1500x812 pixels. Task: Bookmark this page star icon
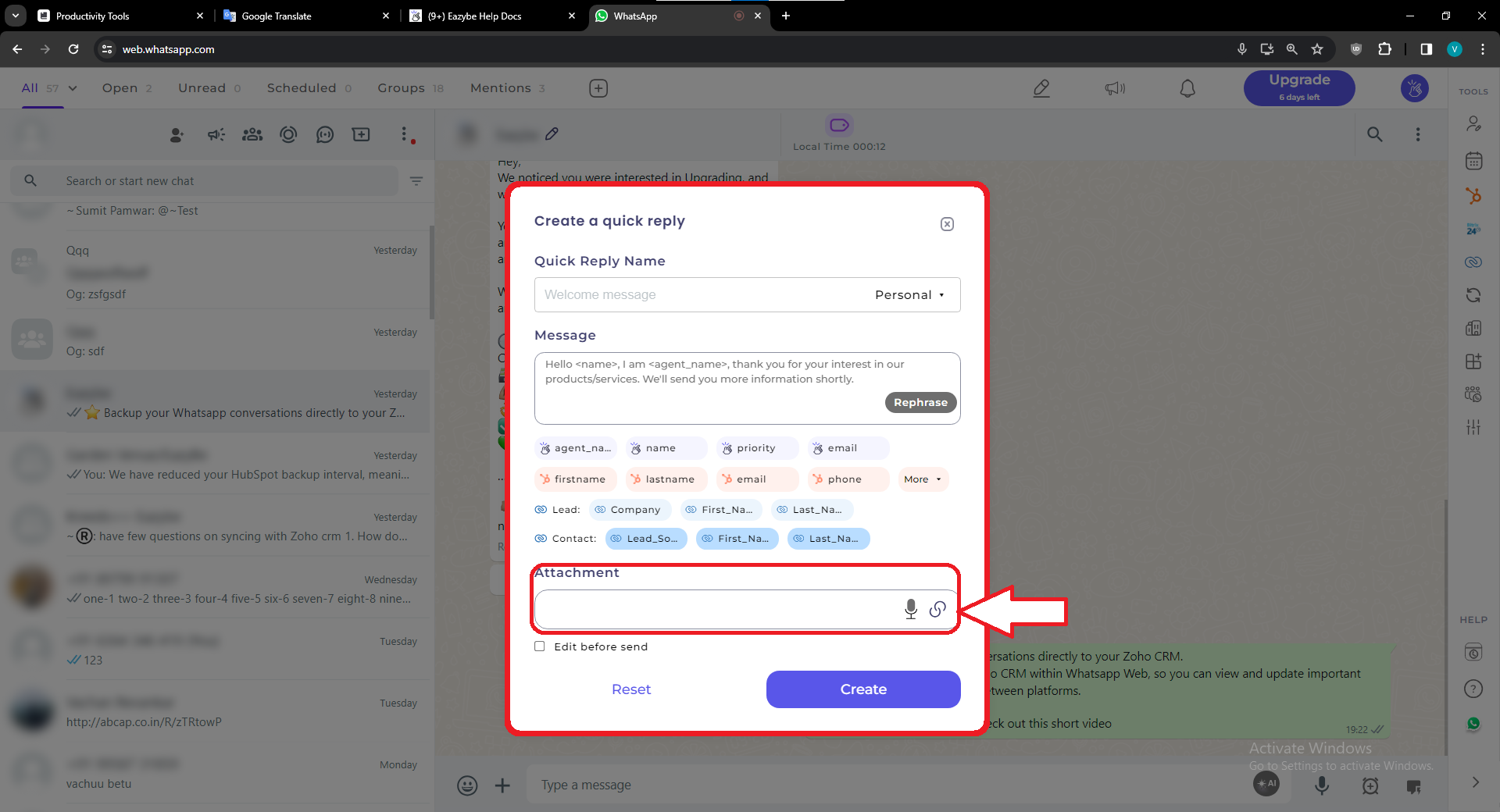coord(1317,49)
